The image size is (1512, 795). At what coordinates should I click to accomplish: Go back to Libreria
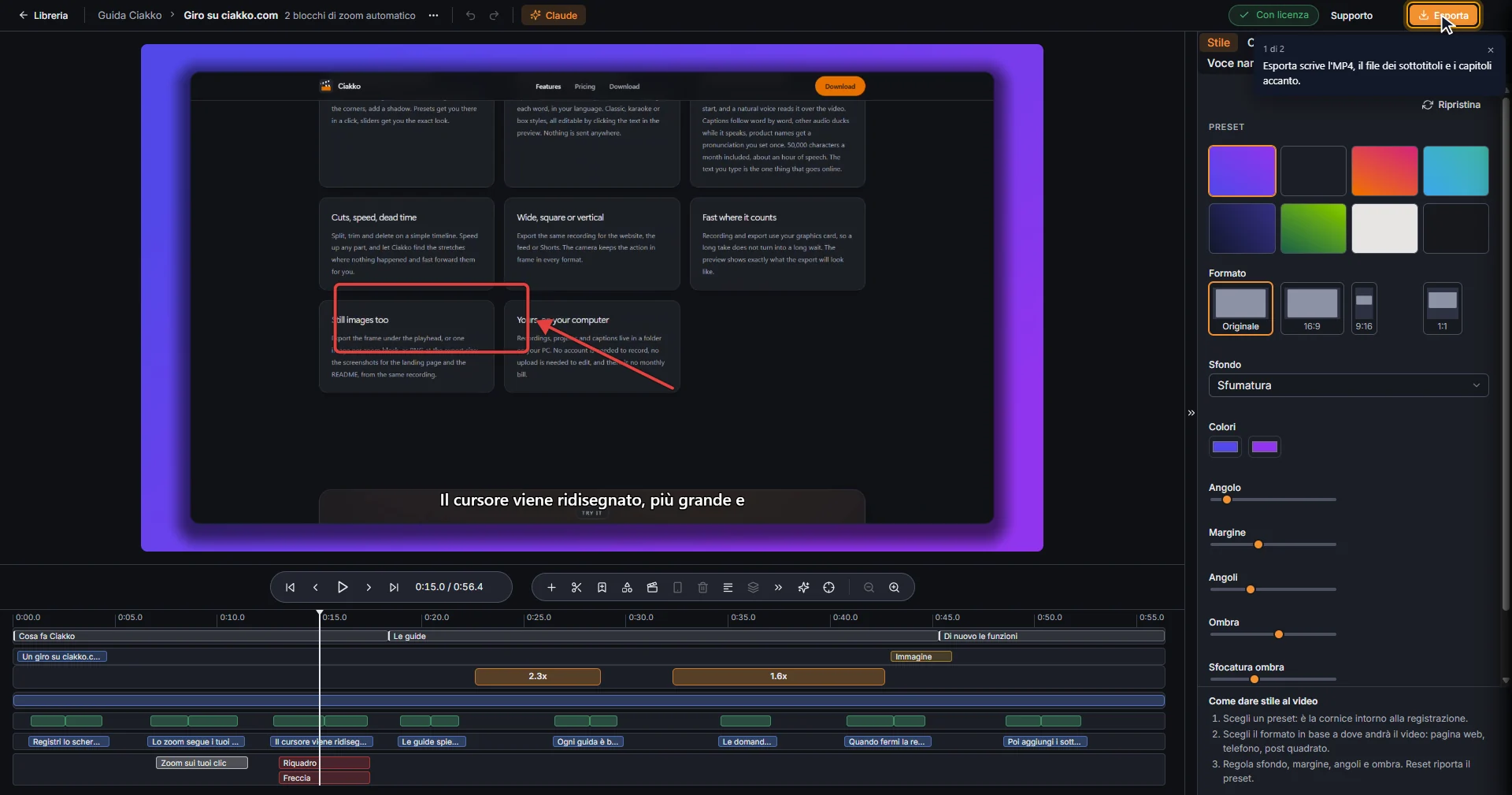[43, 15]
